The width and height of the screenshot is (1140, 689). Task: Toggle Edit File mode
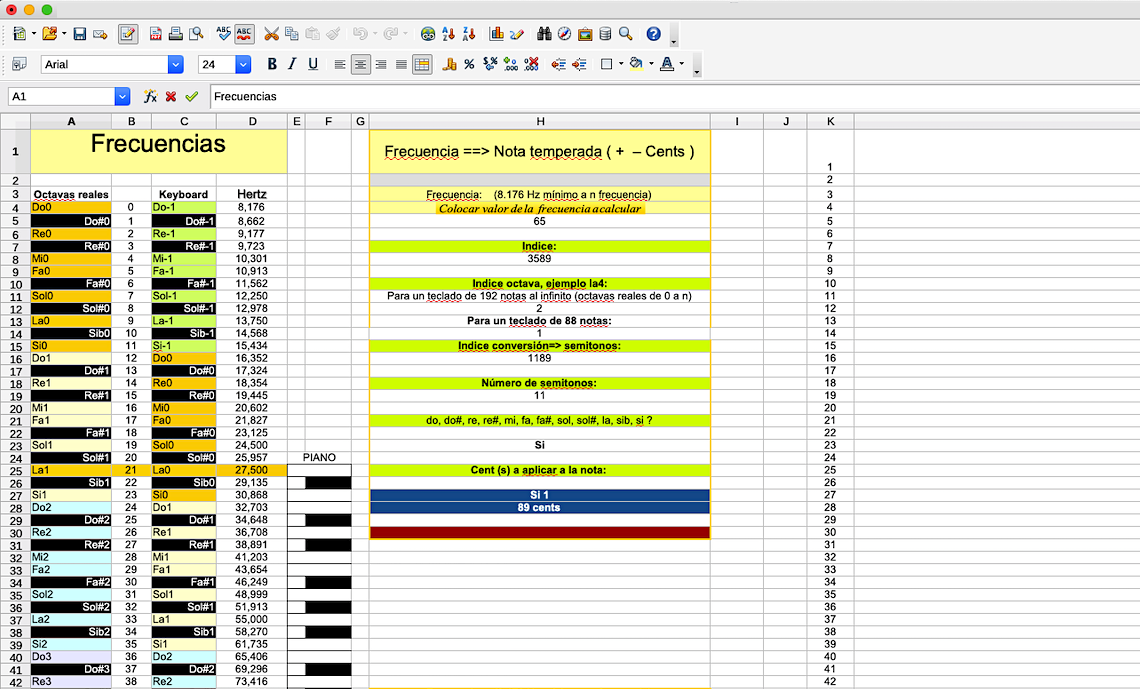click(128, 34)
